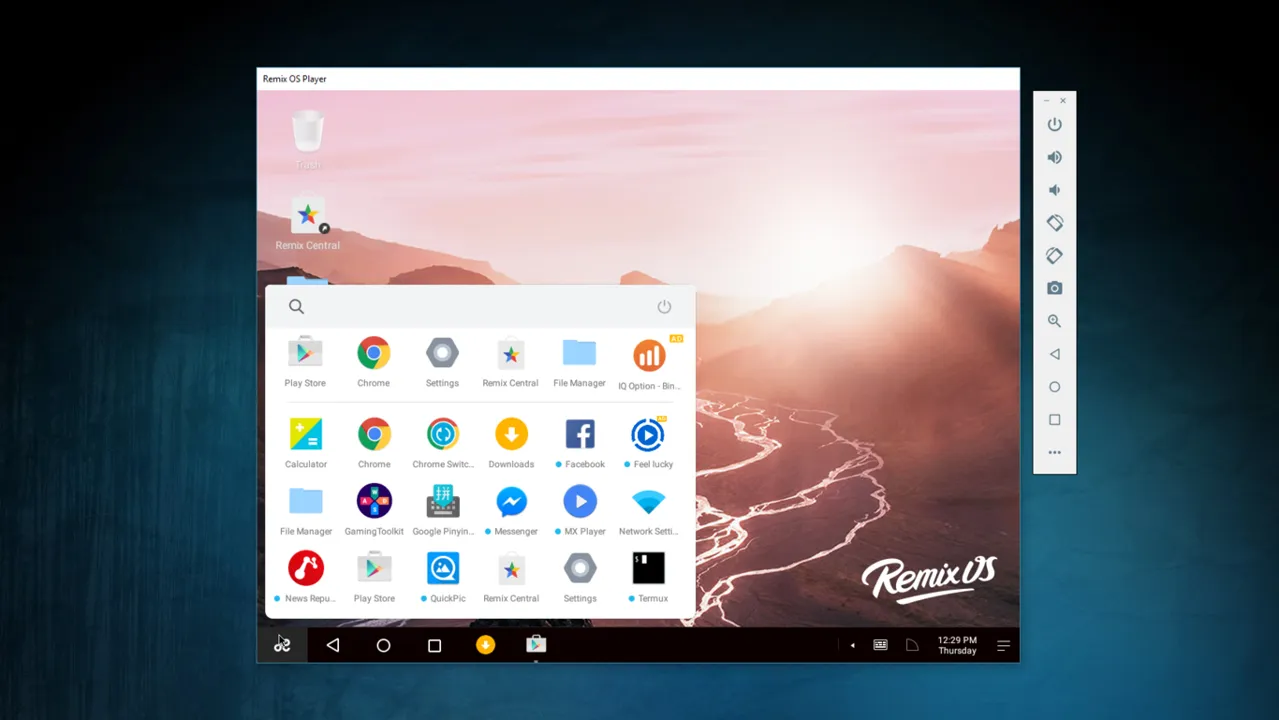Open Settings in the top app row
Screen dimensions: 1279x720
[442, 353]
